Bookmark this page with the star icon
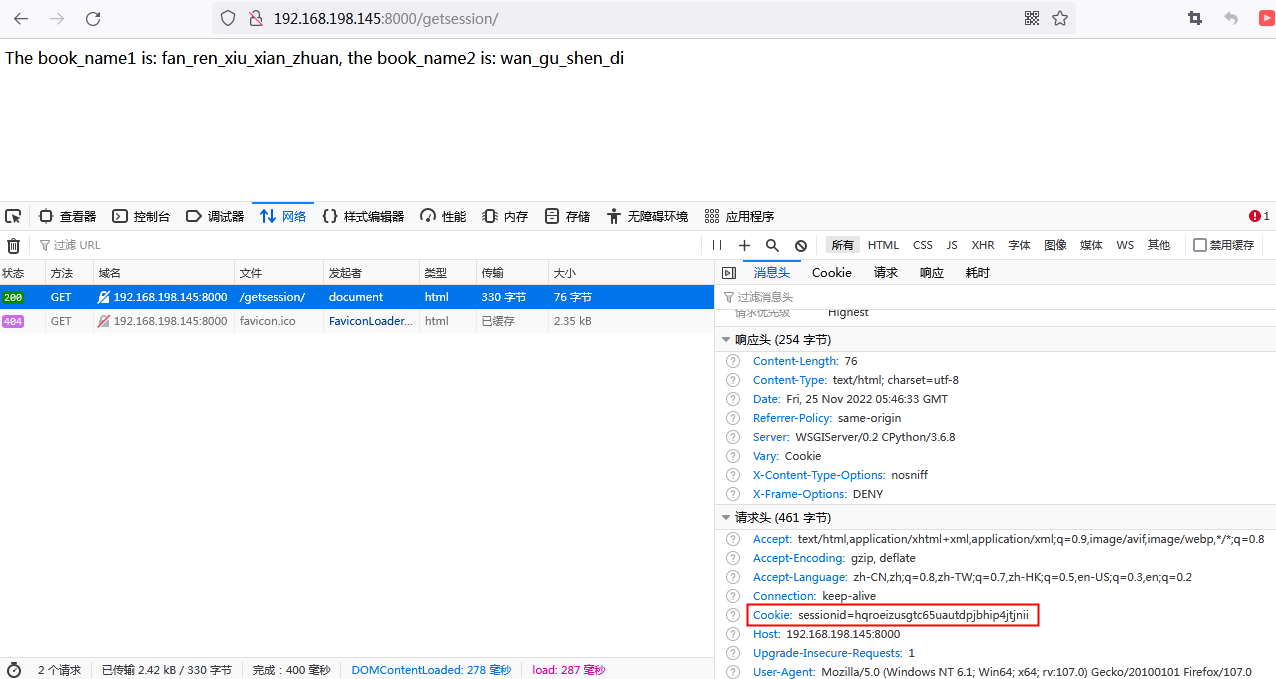Screen dimensions: 1276x679 click(x=1060, y=18)
